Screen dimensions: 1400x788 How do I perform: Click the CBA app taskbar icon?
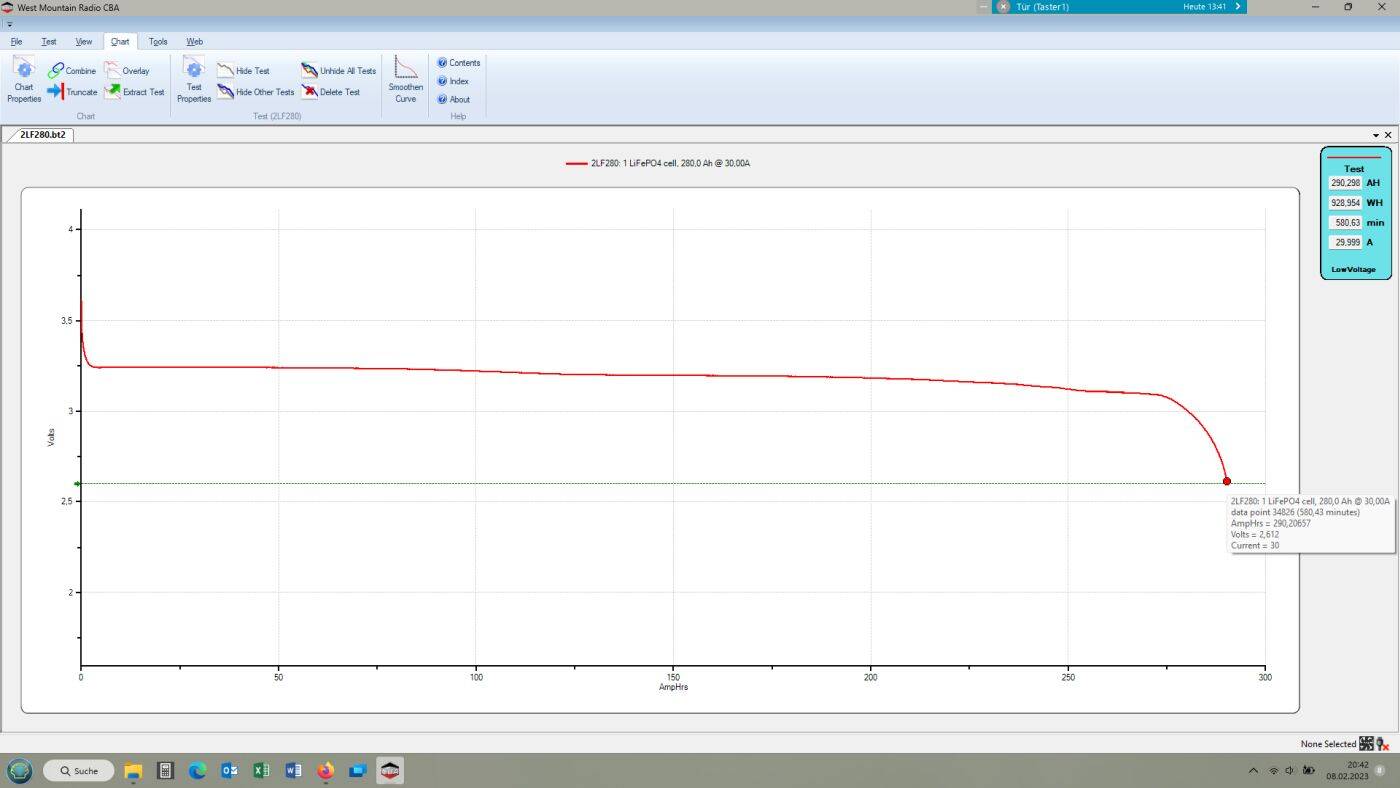pos(390,771)
